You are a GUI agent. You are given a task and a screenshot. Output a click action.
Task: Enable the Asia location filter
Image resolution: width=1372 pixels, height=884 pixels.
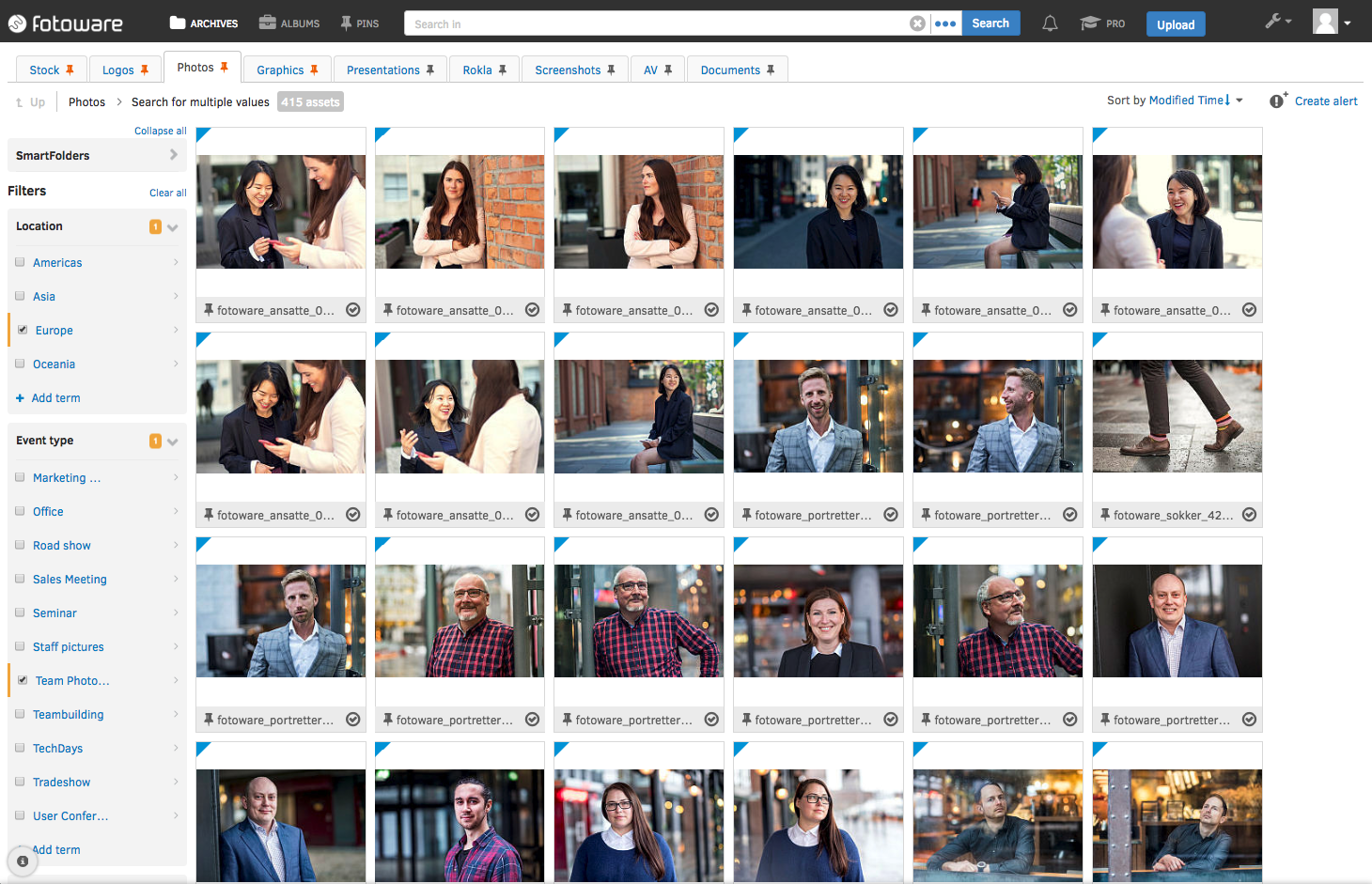[20, 296]
